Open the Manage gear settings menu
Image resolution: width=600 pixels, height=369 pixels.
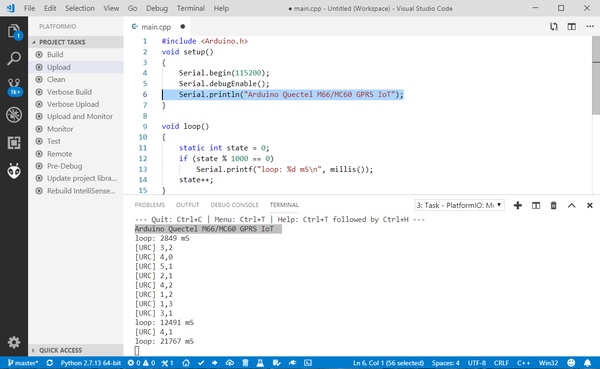14,342
